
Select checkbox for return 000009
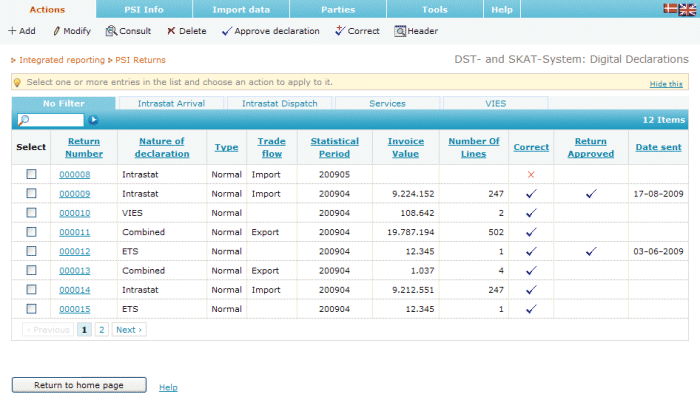click(31, 193)
